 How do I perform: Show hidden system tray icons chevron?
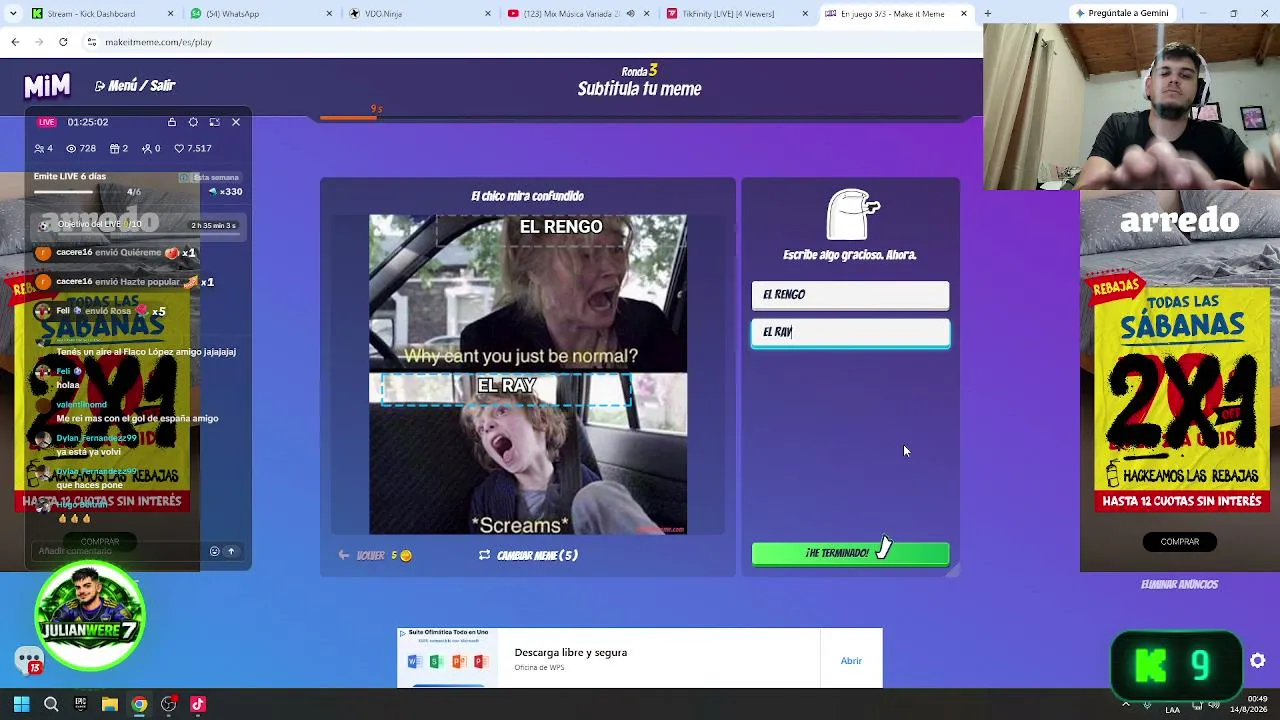coord(1126,704)
